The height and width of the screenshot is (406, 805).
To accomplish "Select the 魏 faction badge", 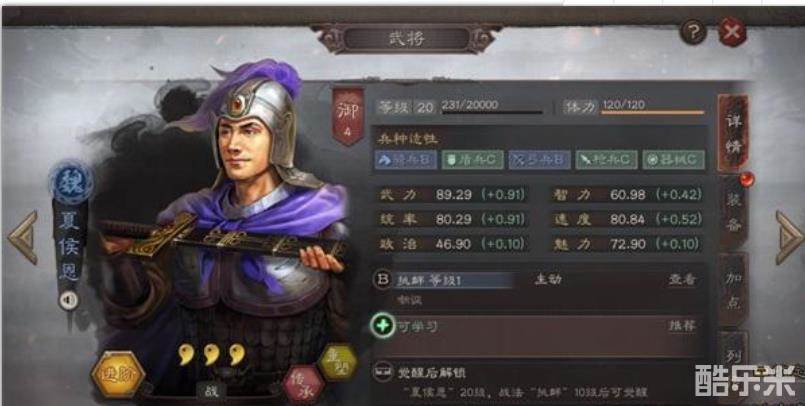I will 71,183.
